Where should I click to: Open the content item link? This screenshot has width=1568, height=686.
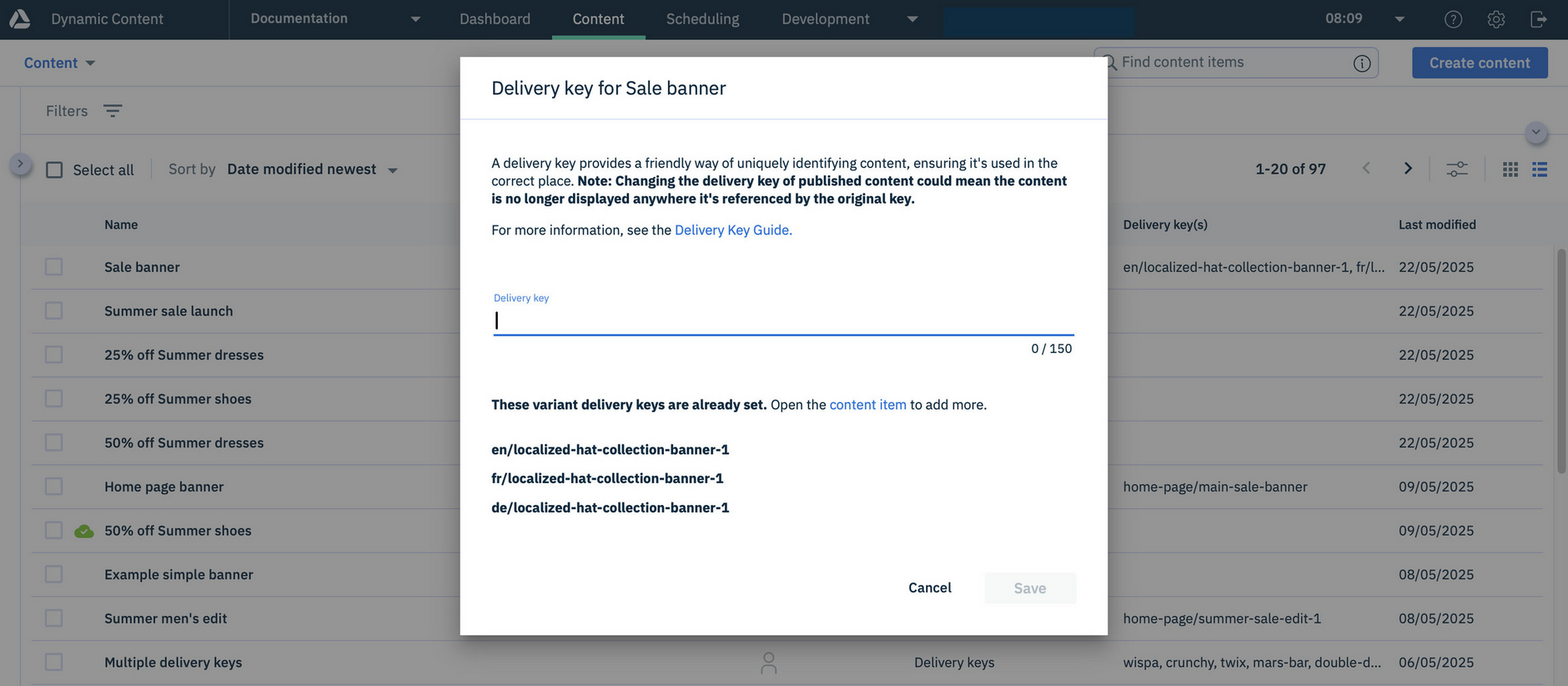pyautogui.click(x=867, y=405)
